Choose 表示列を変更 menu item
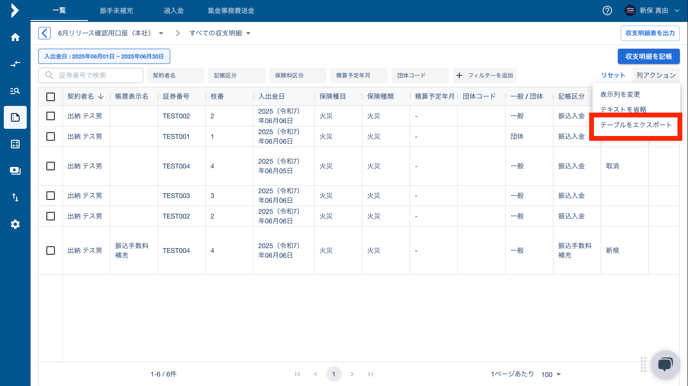 [620, 94]
